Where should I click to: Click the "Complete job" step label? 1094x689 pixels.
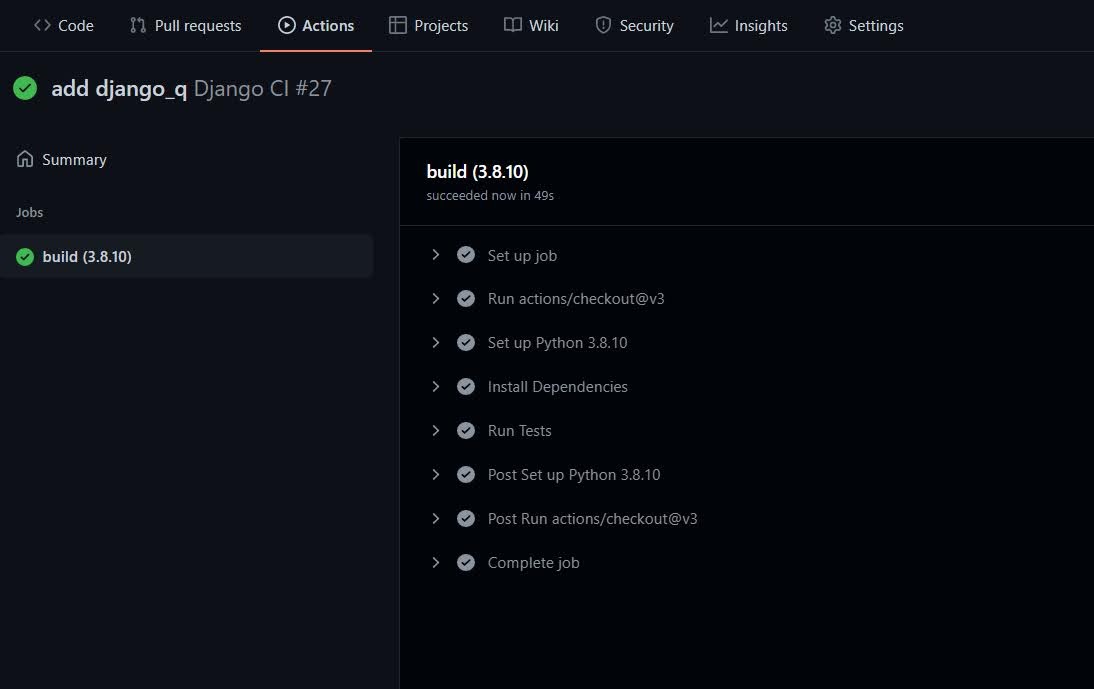click(x=533, y=562)
